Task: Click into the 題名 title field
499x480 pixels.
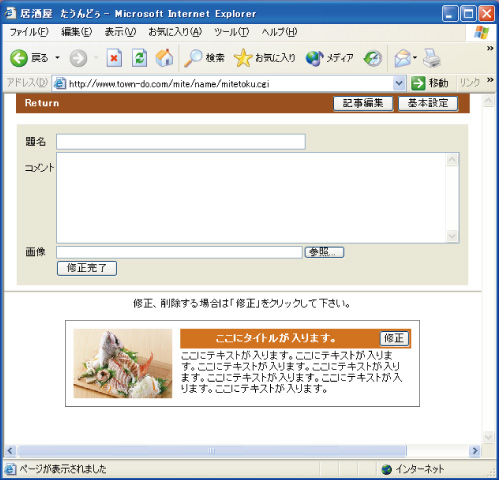Action: tap(181, 142)
